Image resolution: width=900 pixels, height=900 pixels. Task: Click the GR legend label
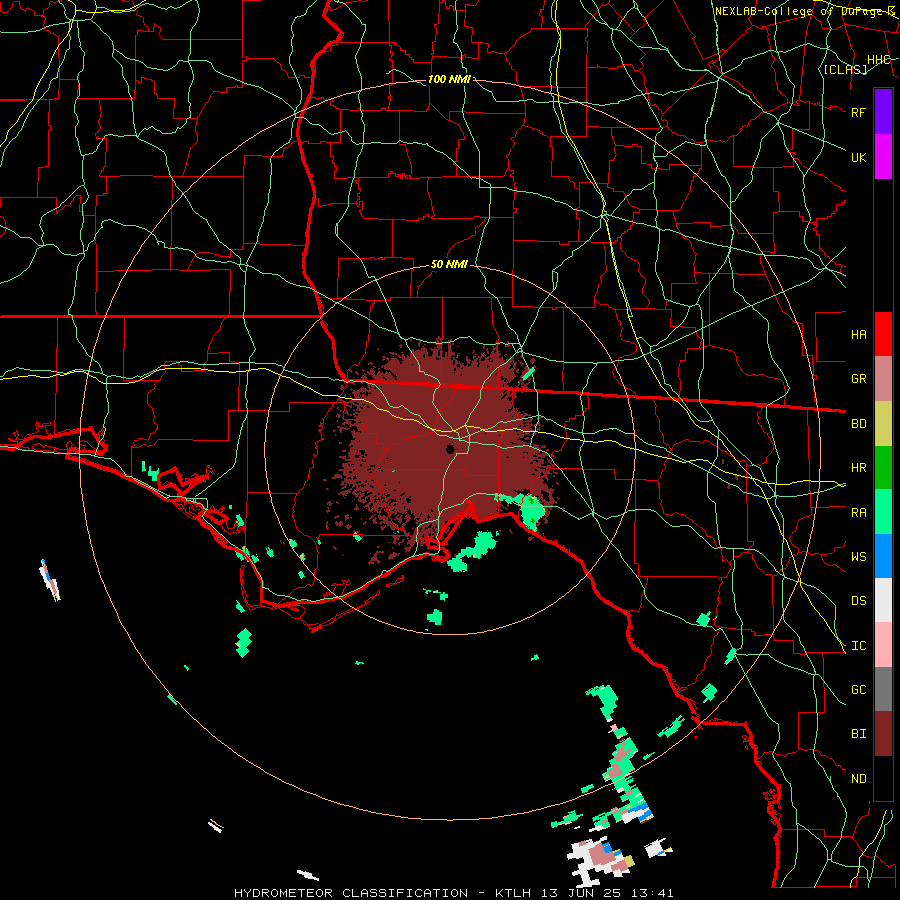click(859, 379)
